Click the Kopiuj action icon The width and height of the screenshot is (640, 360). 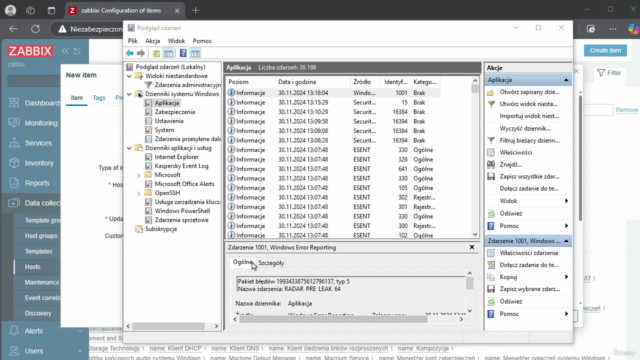(491, 277)
